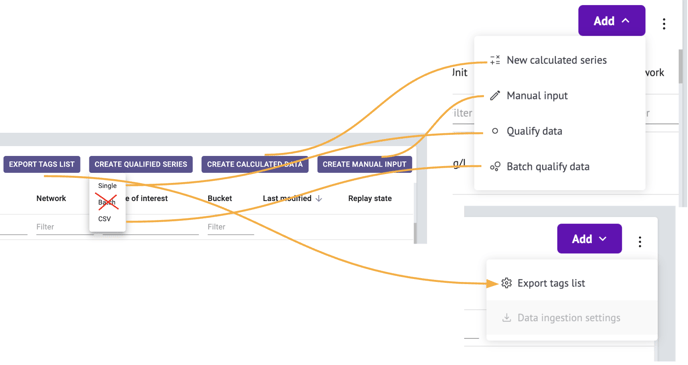Collapse the upper Add dropdown button

coord(612,21)
